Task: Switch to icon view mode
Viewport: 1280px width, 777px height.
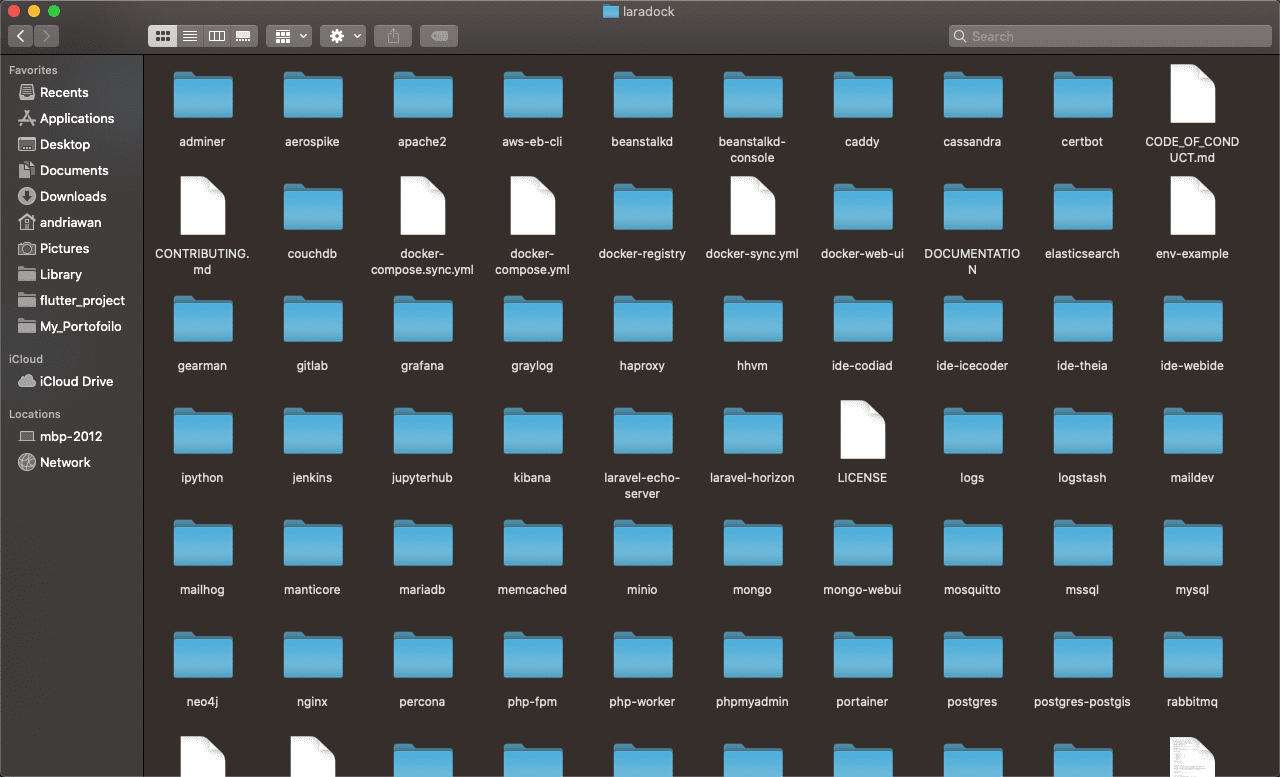Action: click(x=163, y=36)
